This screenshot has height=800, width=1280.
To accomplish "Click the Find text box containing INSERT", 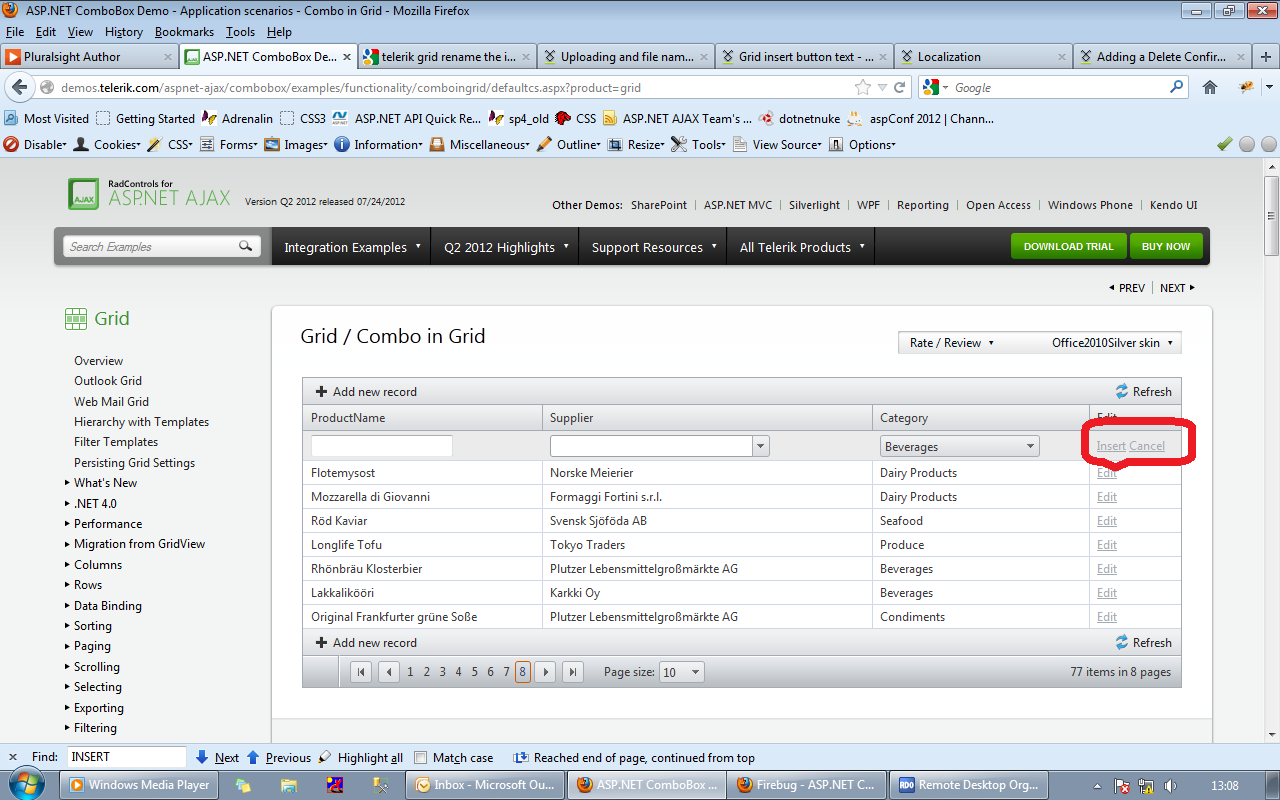I will [127, 757].
